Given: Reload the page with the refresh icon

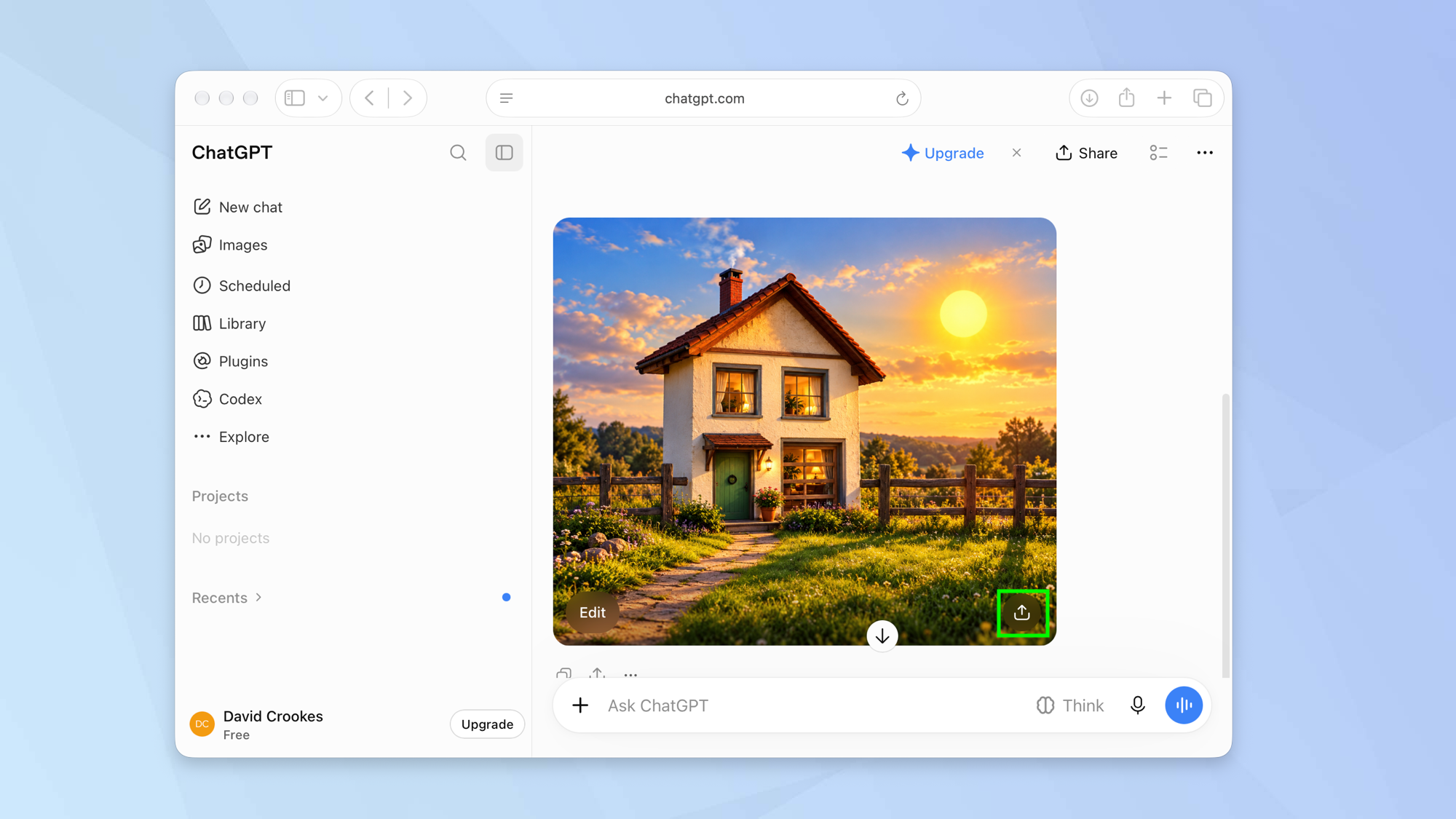Looking at the screenshot, I should (x=902, y=98).
